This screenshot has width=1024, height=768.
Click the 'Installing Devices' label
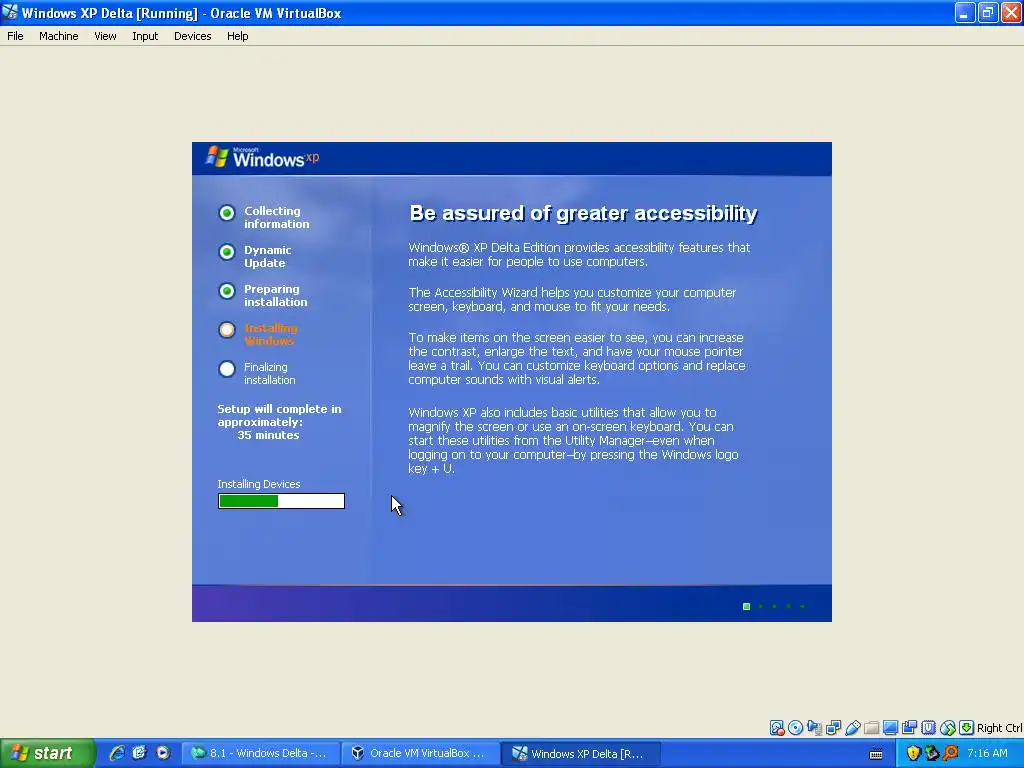(x=259, y=484)
